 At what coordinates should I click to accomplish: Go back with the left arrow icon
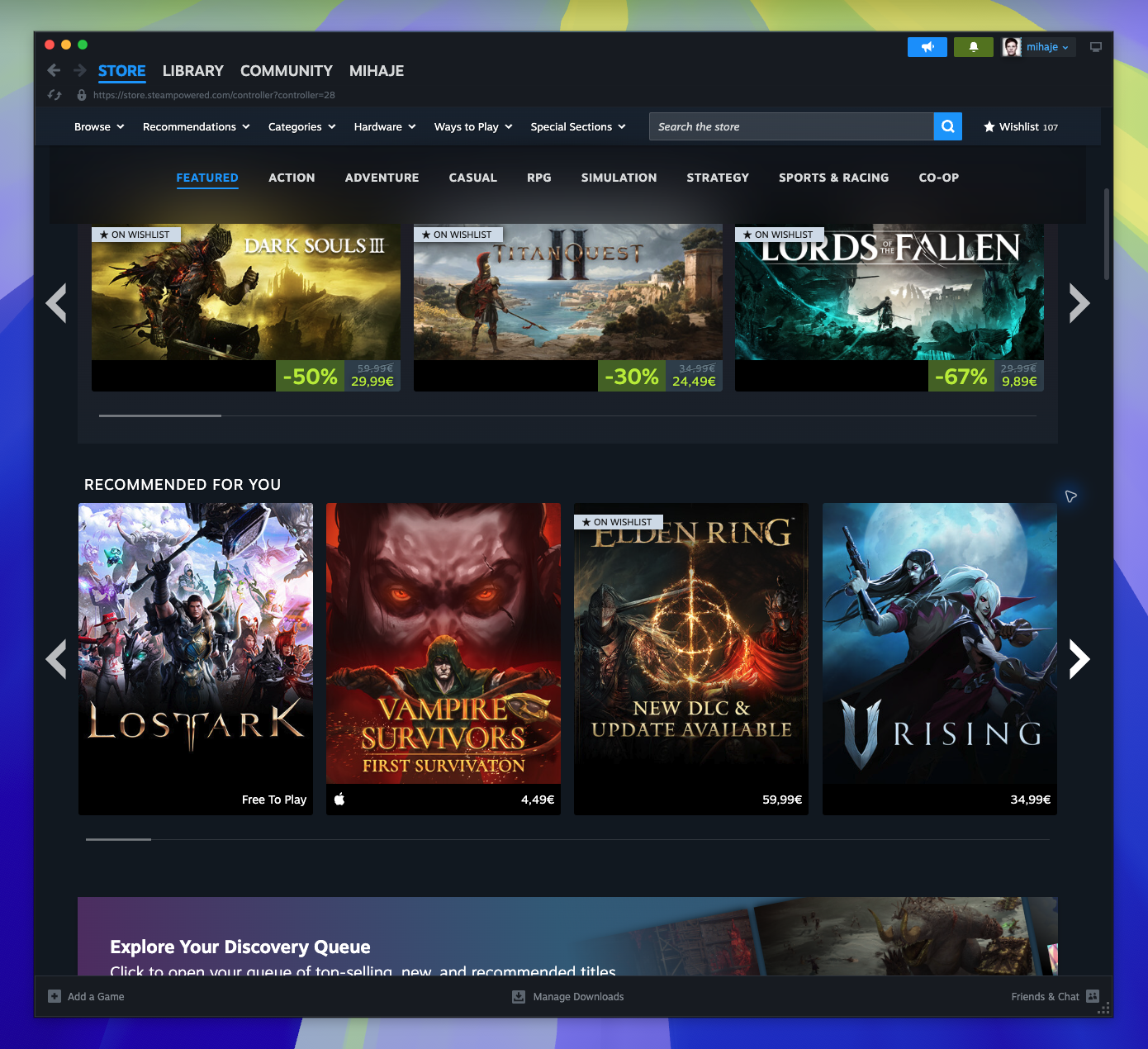pyautogui.click(x=54, y=70)
